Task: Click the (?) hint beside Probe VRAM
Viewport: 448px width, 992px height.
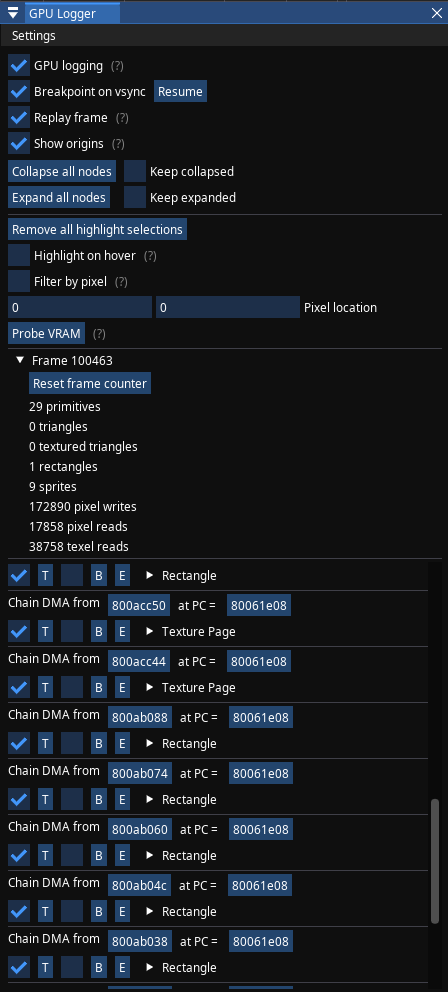Action: 99,333
